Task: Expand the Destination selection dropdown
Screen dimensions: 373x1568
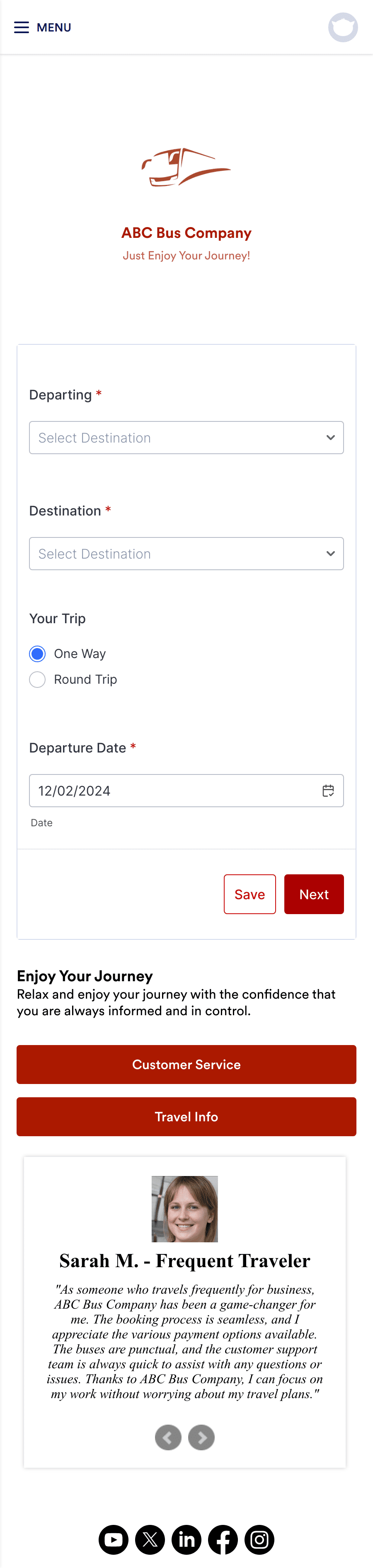Action: click(x=186, y=553)
